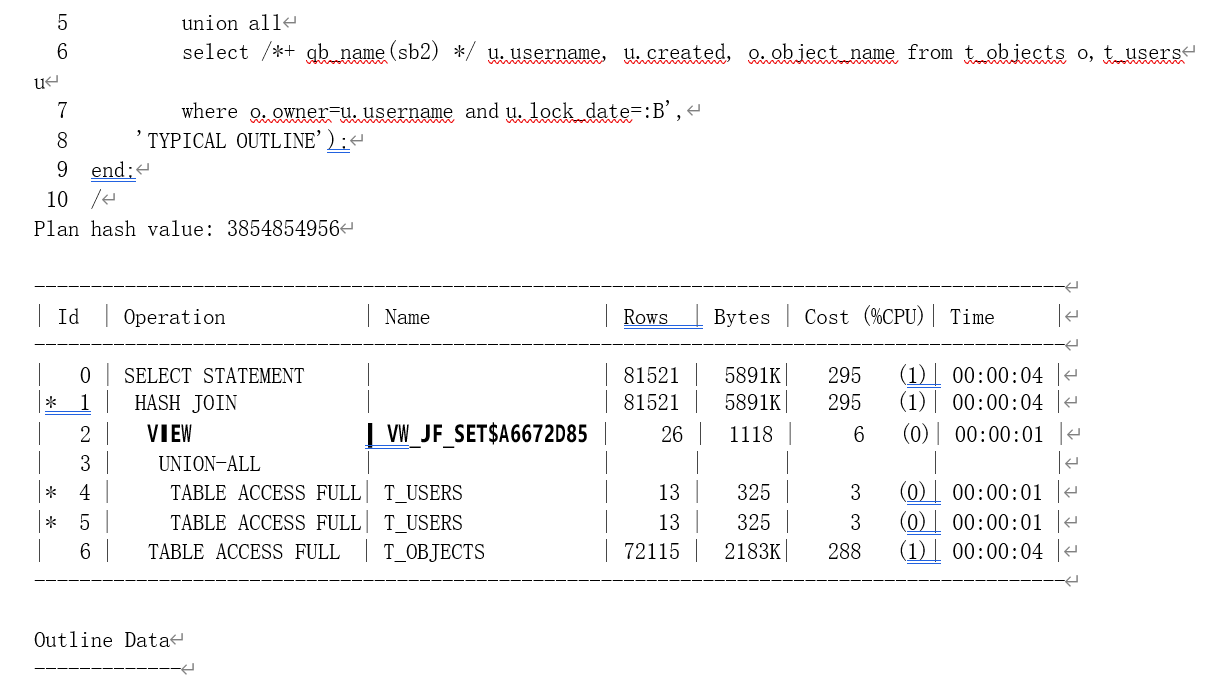Click 't_users' in the from clause
The height and width of the screenshot is (679, 1212).
(1142, 53)
